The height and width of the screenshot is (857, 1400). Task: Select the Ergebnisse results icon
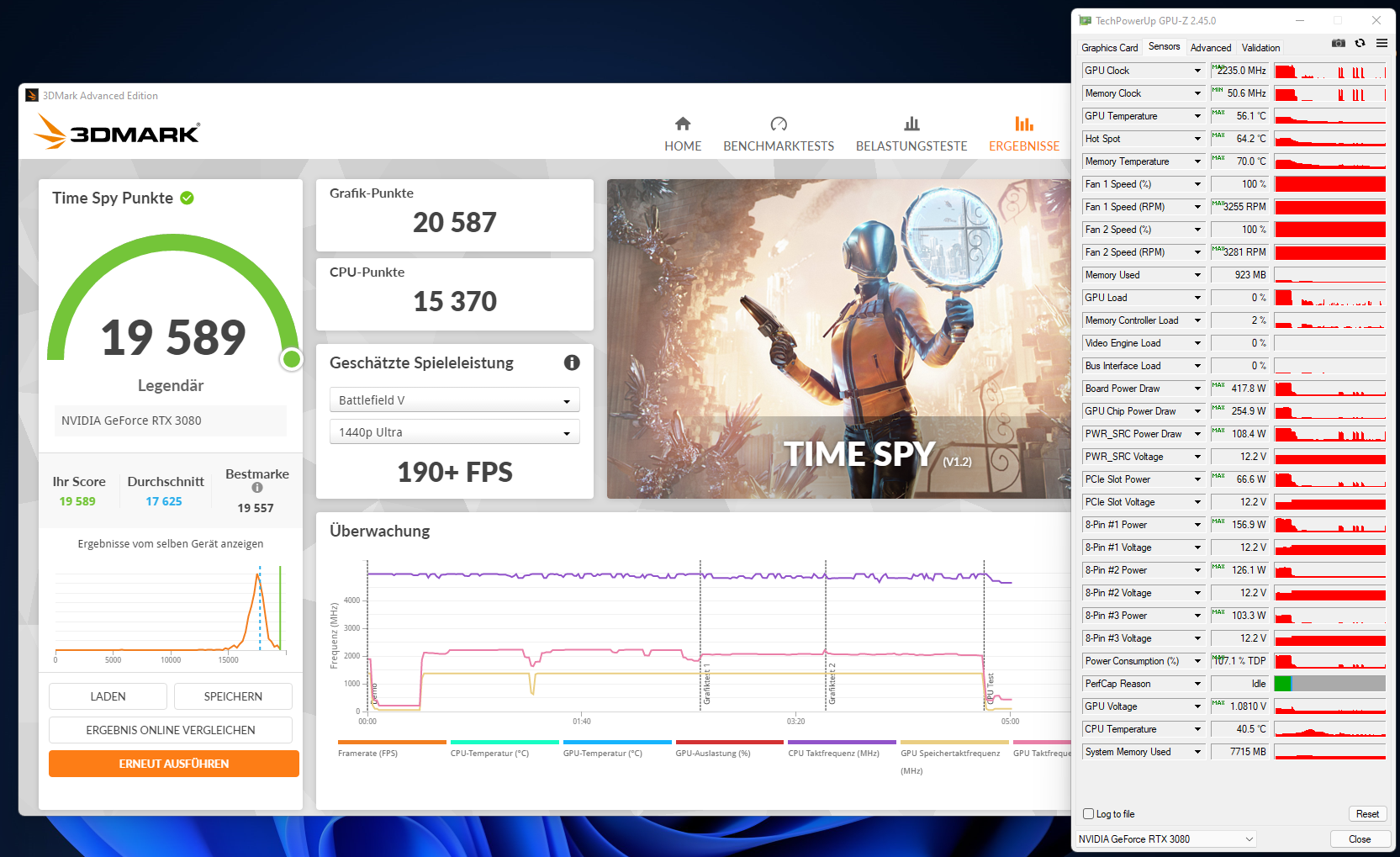(1024, 124)
